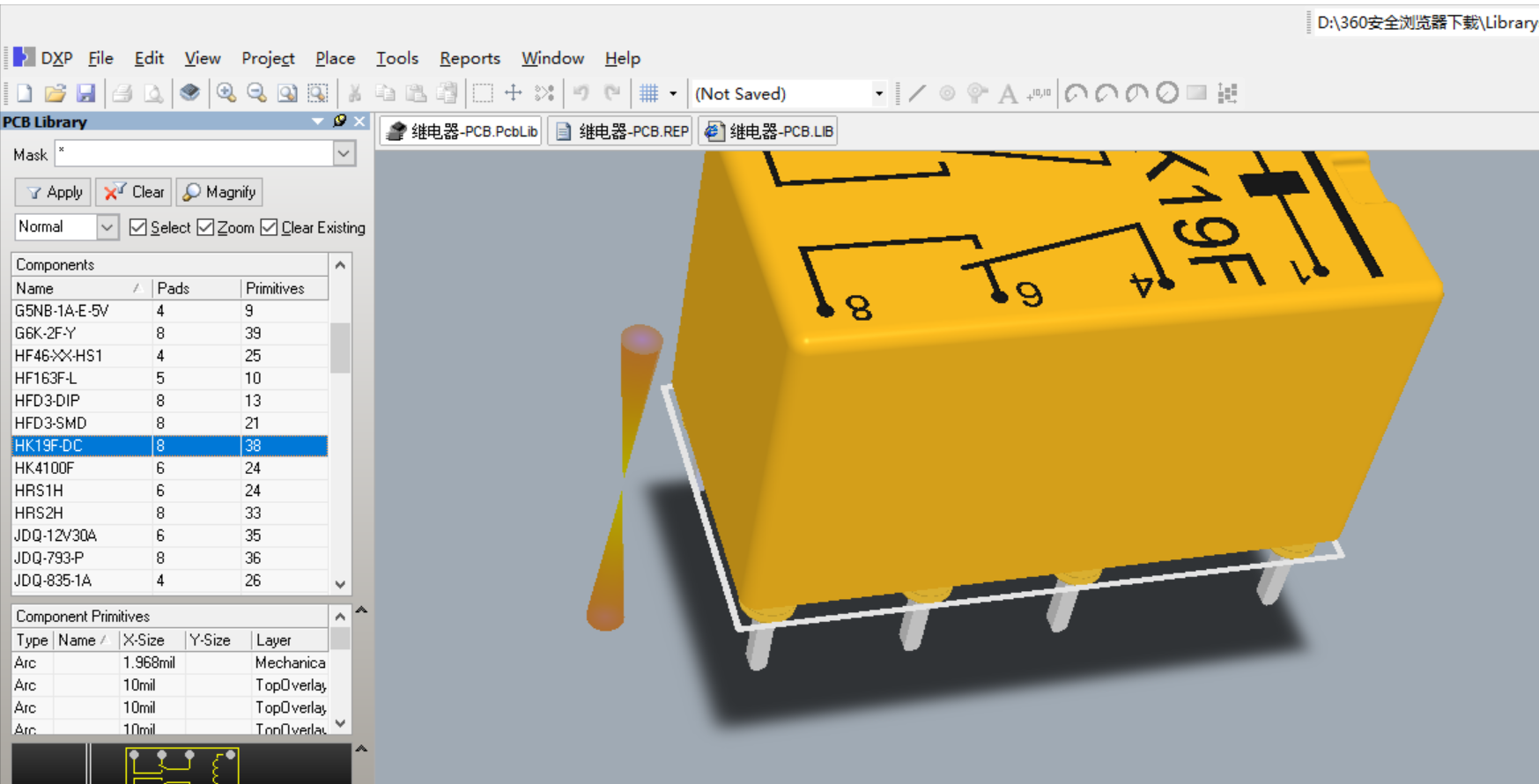Select the Place Line tool
Screen dimensions: 1539x784
click(x=917, y=93)
